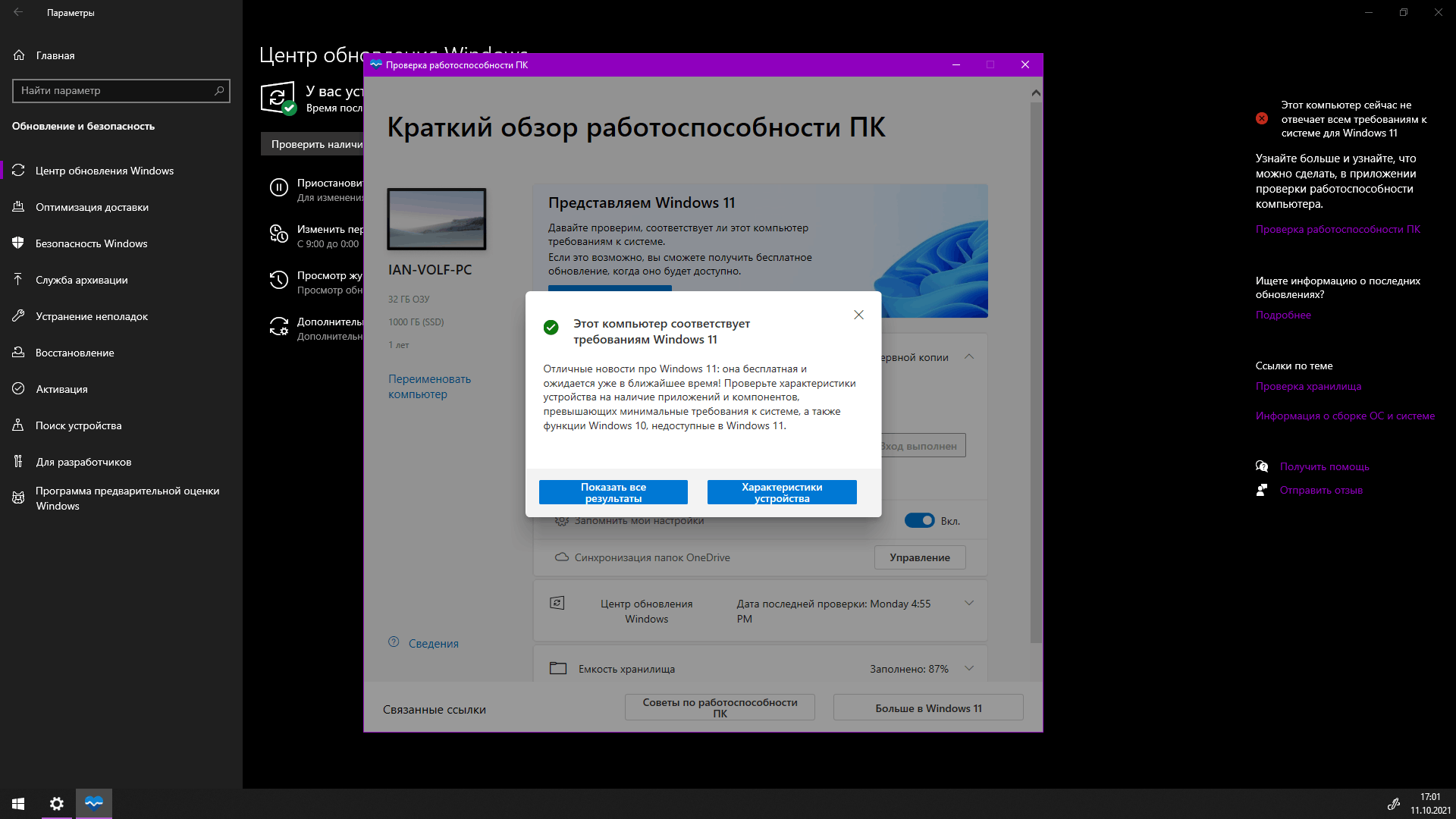Image resolution: width=1456 pixels, height=819 pixels.
Task: Click the Windows Update icon in Health Check
Action: (x=557, y=603)
